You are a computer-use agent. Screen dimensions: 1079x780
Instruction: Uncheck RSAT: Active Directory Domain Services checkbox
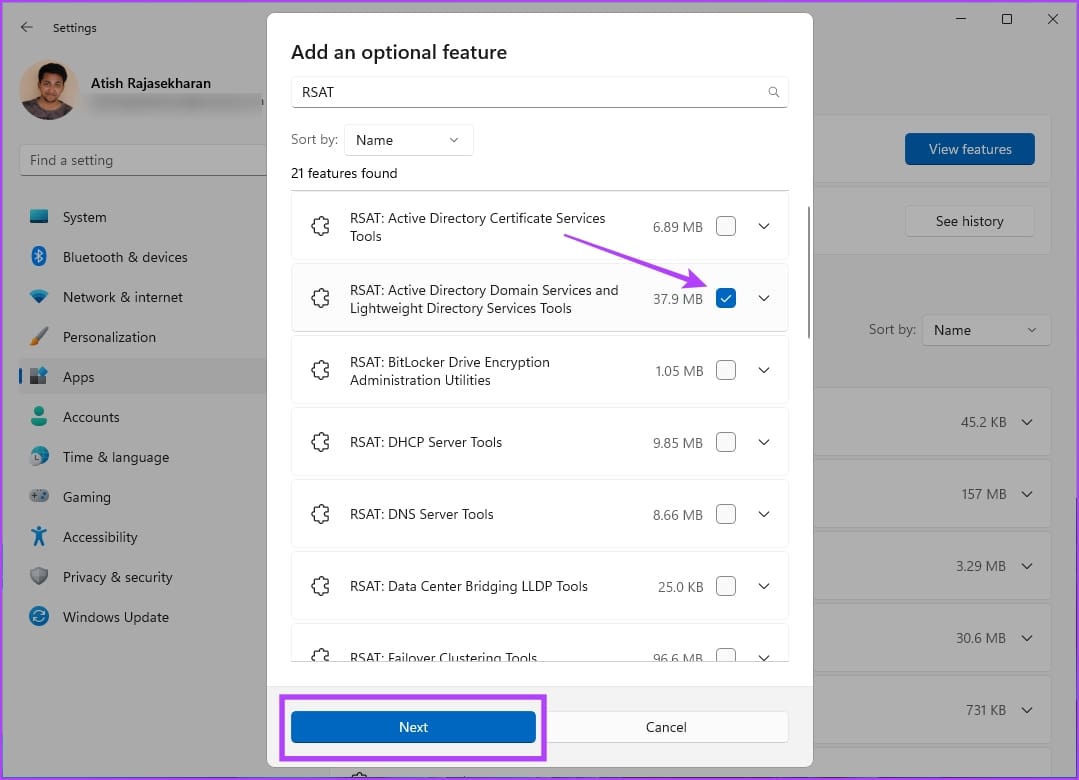[726, 298]
